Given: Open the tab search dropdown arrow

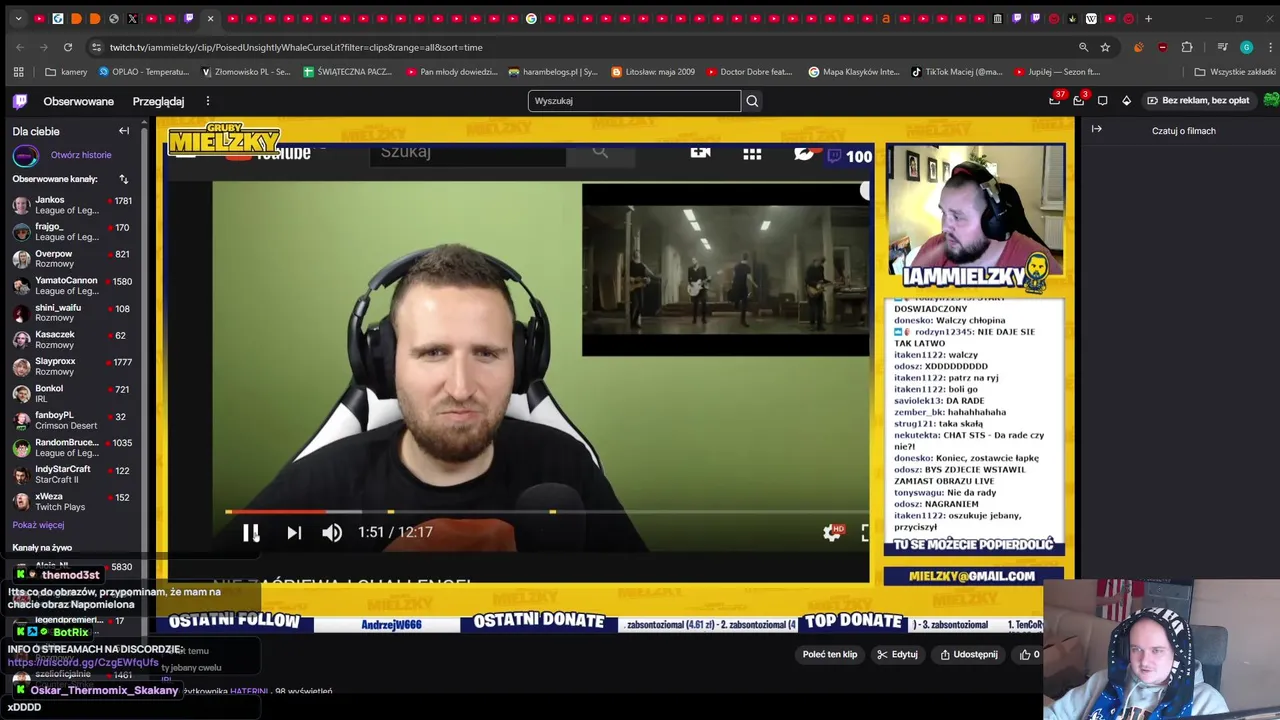Looking at the screenshot, I should [18, 18].
